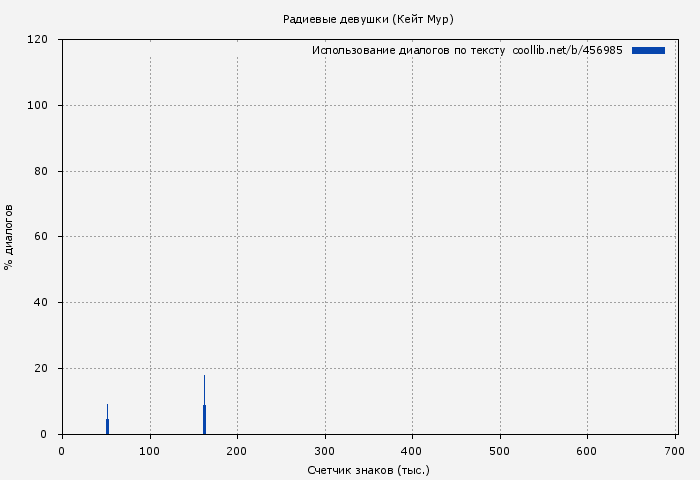
Task: Click the x-axis tick label 500
Action: pyautogui.click(x=500, y=451)
